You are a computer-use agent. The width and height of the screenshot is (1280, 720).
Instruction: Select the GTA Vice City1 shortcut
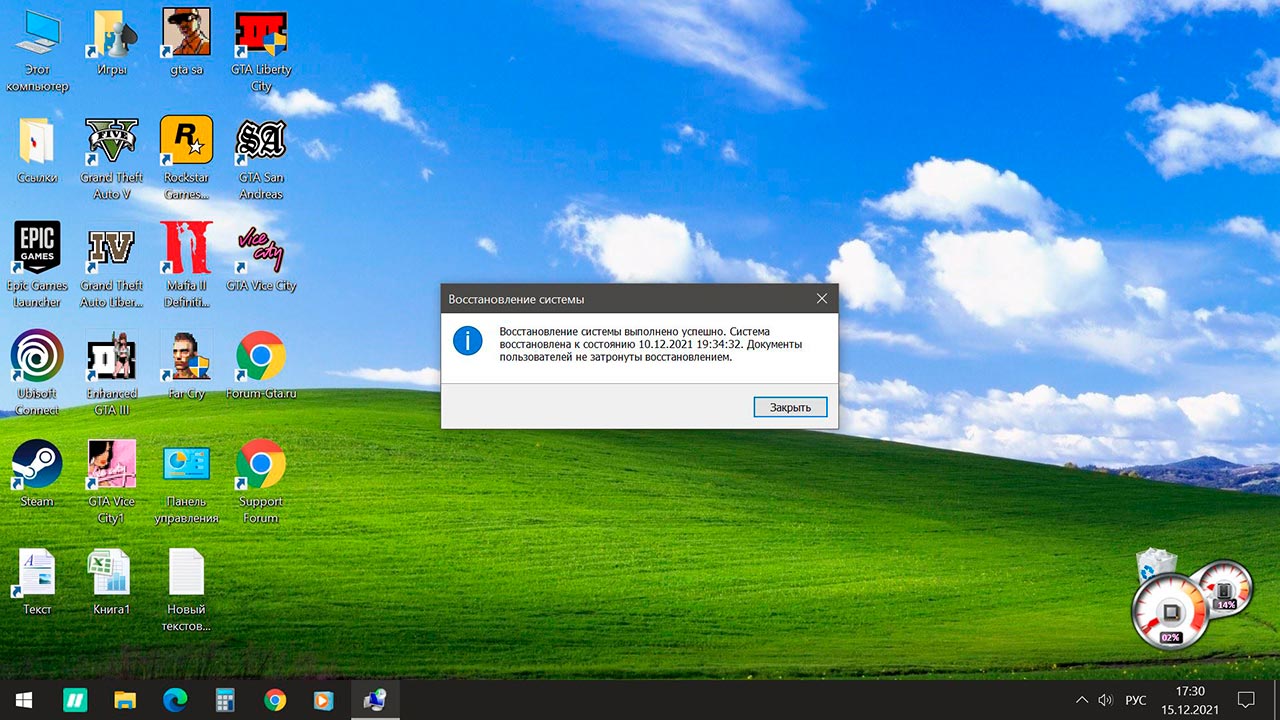[x=112, y=483]
